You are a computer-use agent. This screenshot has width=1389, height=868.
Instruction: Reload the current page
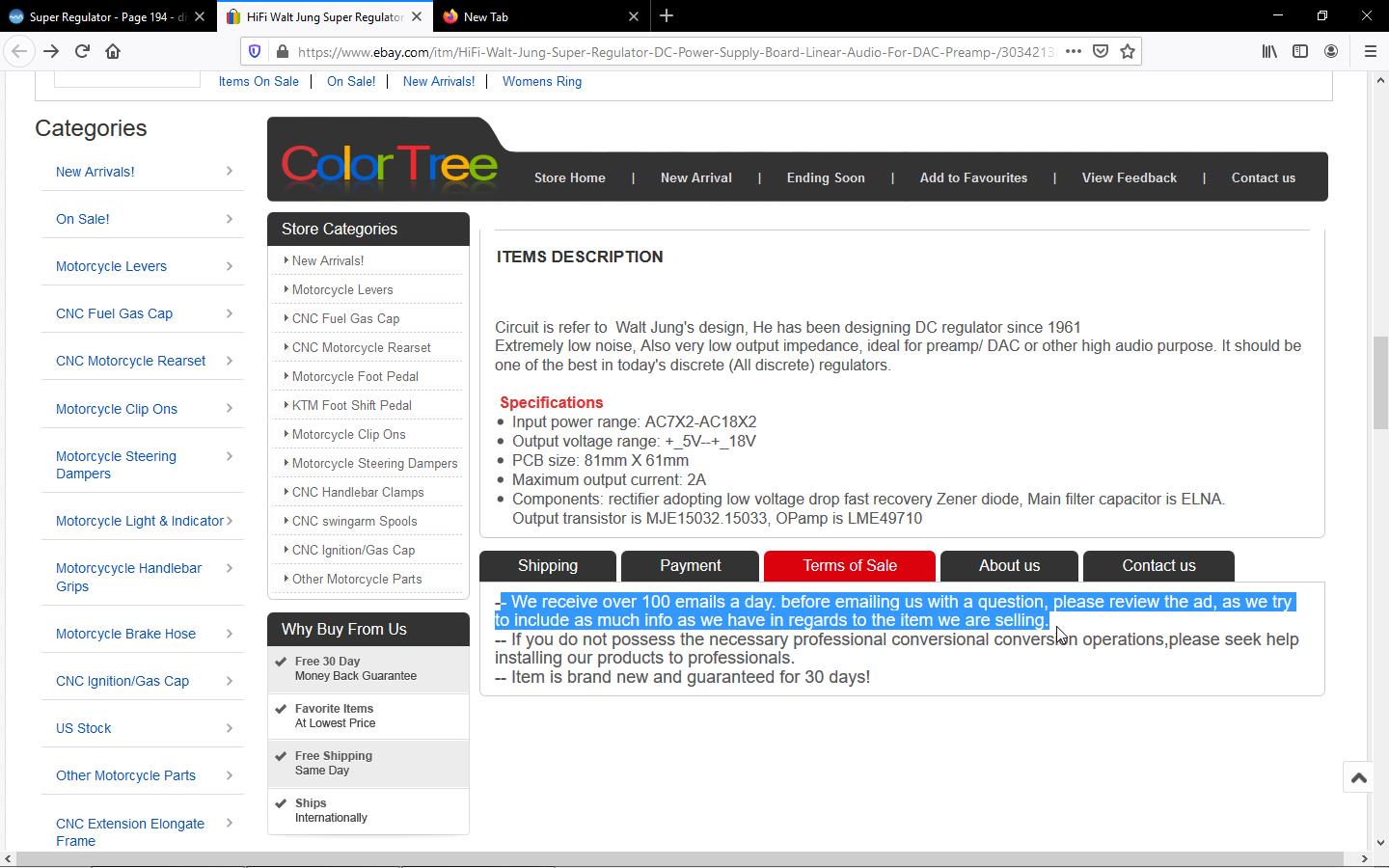point(82,51)
